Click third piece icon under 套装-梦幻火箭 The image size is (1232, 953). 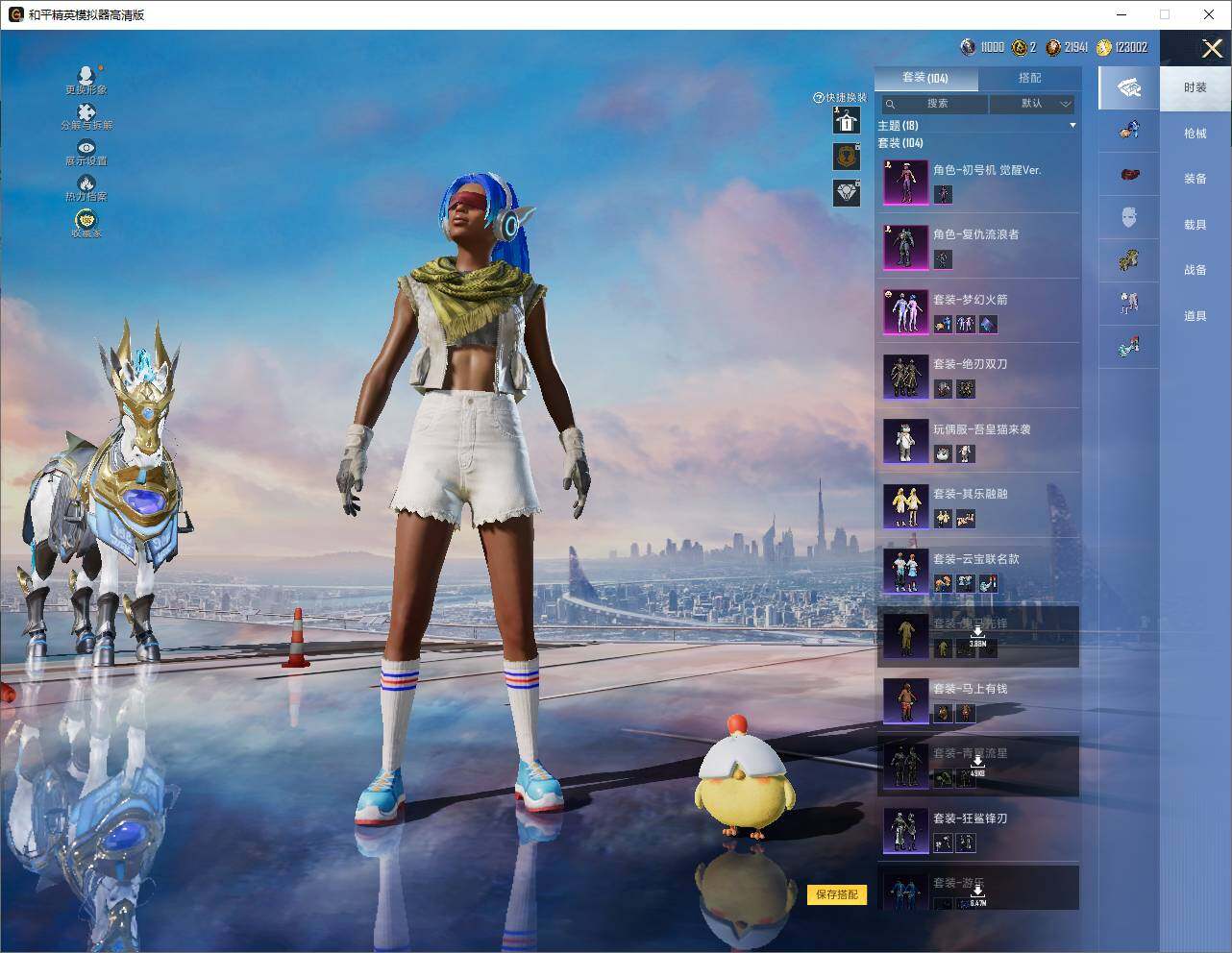click(x=988, y=325)
